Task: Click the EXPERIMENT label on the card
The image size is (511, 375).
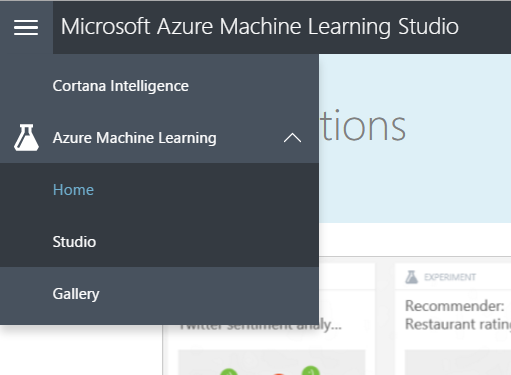Action: pyautogui.click(x=450, y=277)
